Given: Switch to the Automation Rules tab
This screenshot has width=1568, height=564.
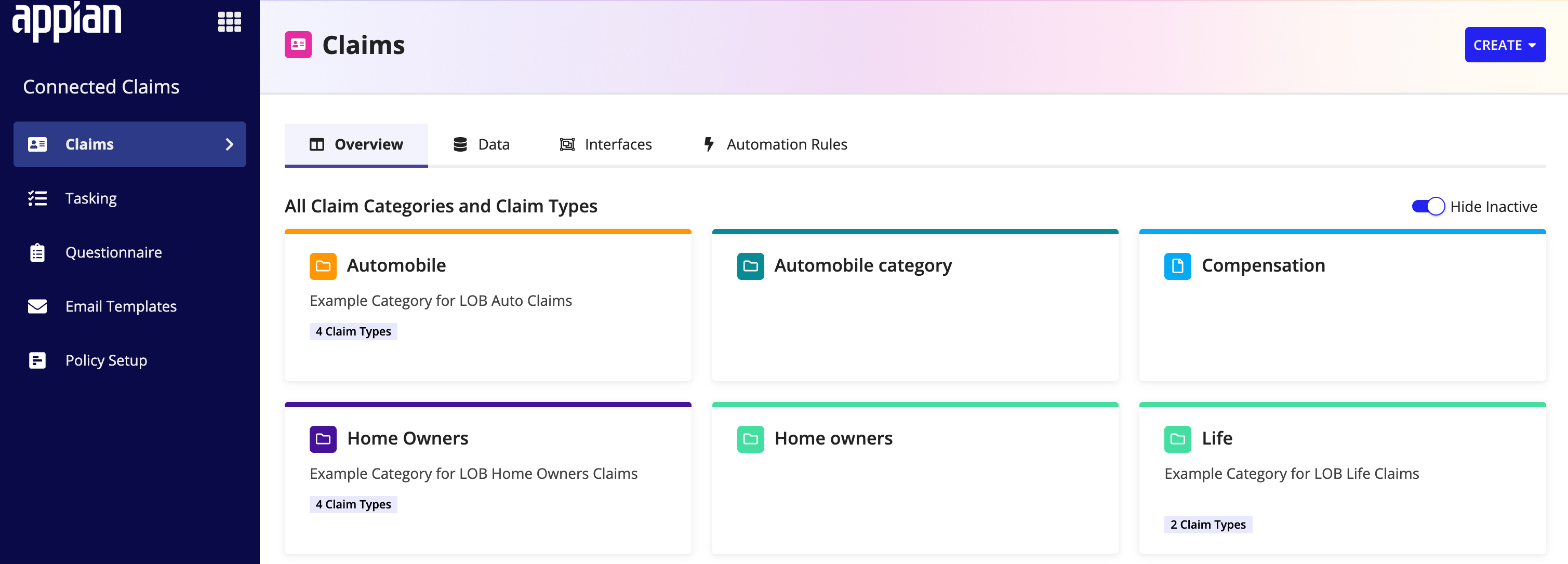Looking at the screenshot, I should point(775,144).
